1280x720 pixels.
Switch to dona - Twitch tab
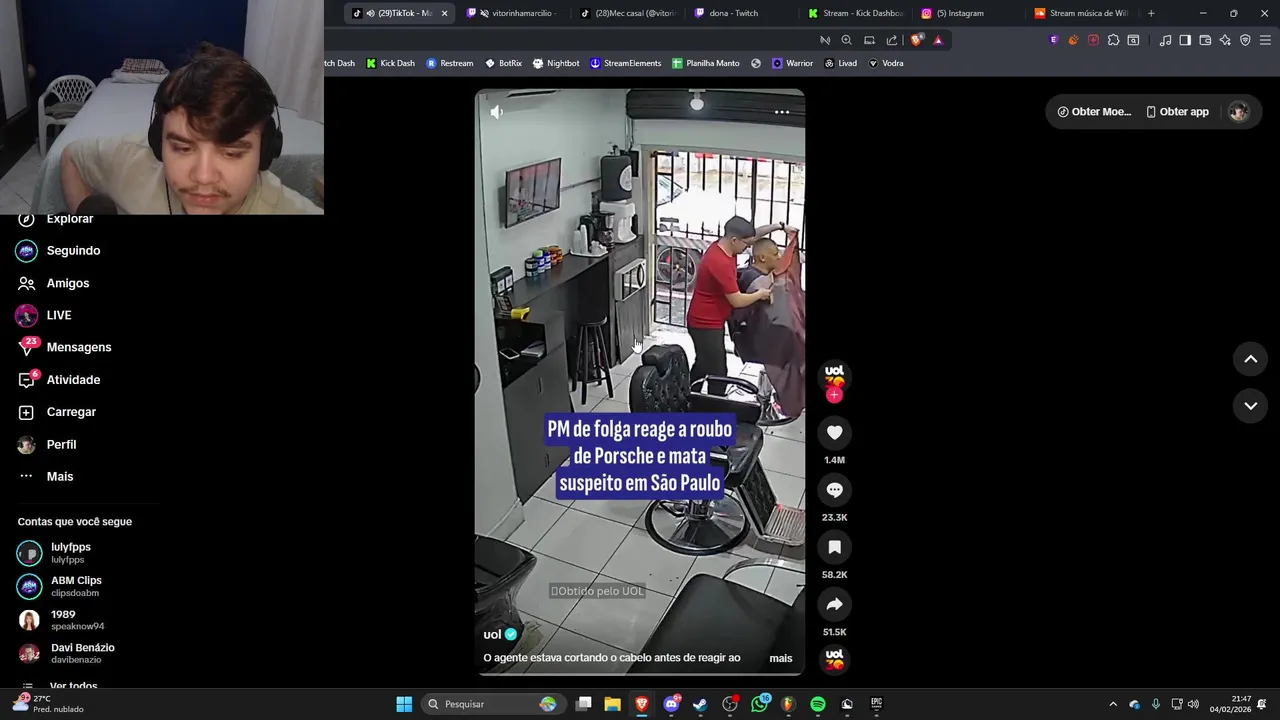(x=742, y=13)
